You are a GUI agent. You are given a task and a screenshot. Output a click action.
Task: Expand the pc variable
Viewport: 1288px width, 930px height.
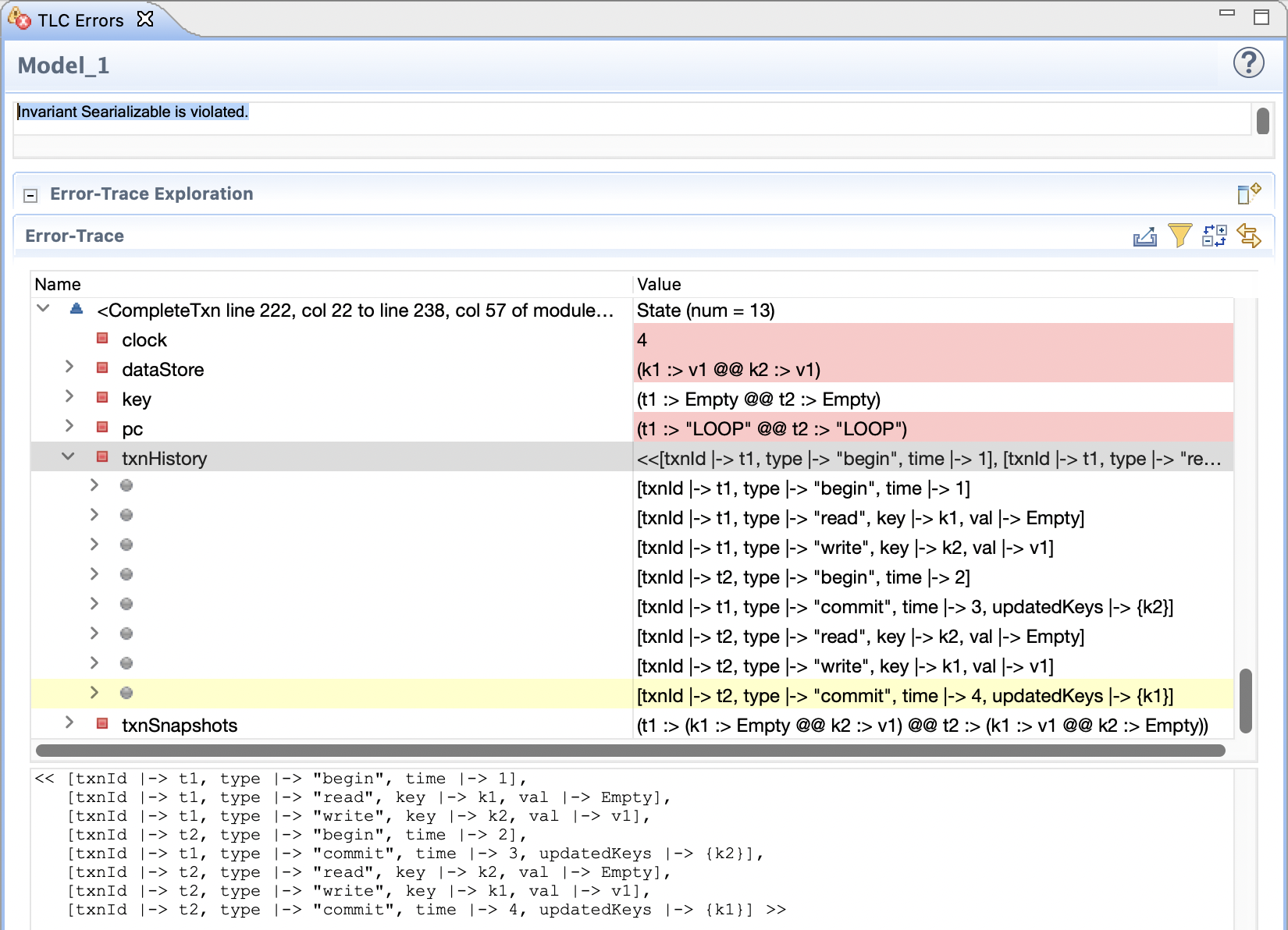click(x=69, y=426)
